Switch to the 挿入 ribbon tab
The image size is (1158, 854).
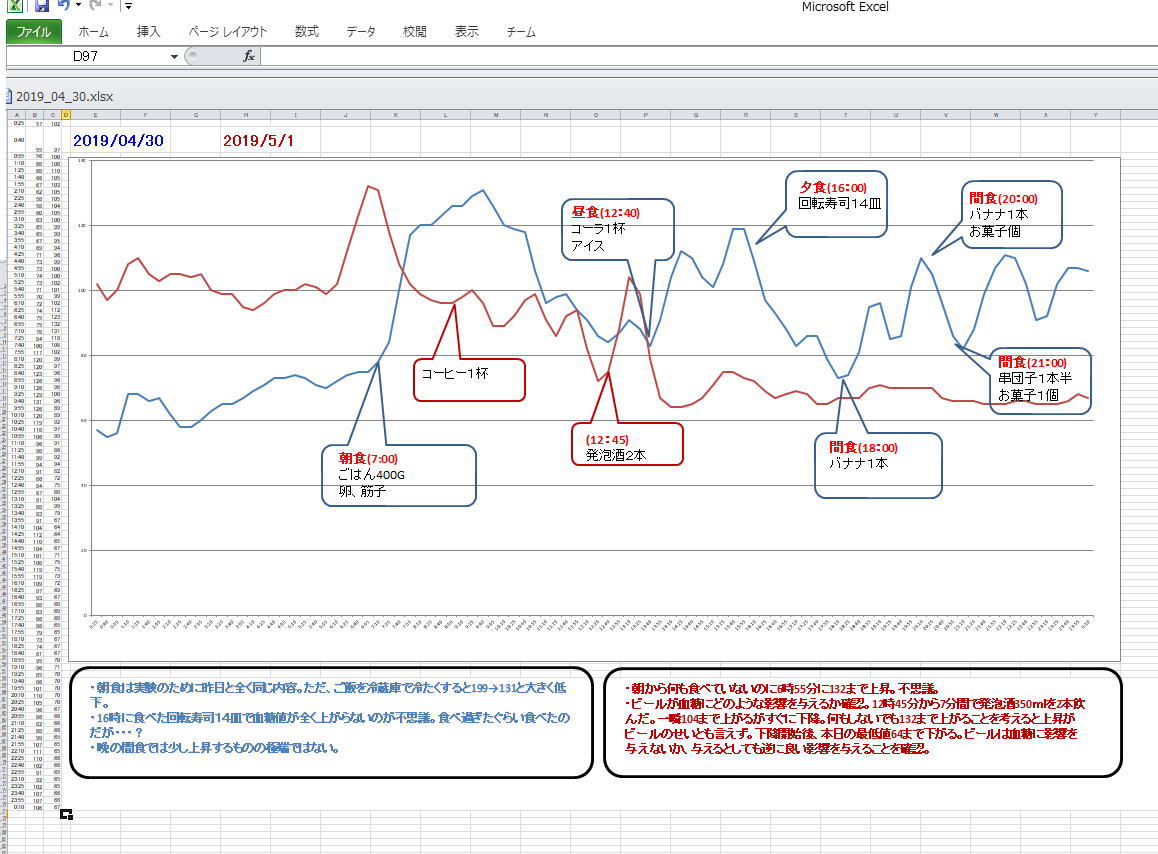click(x=148, y=32)
